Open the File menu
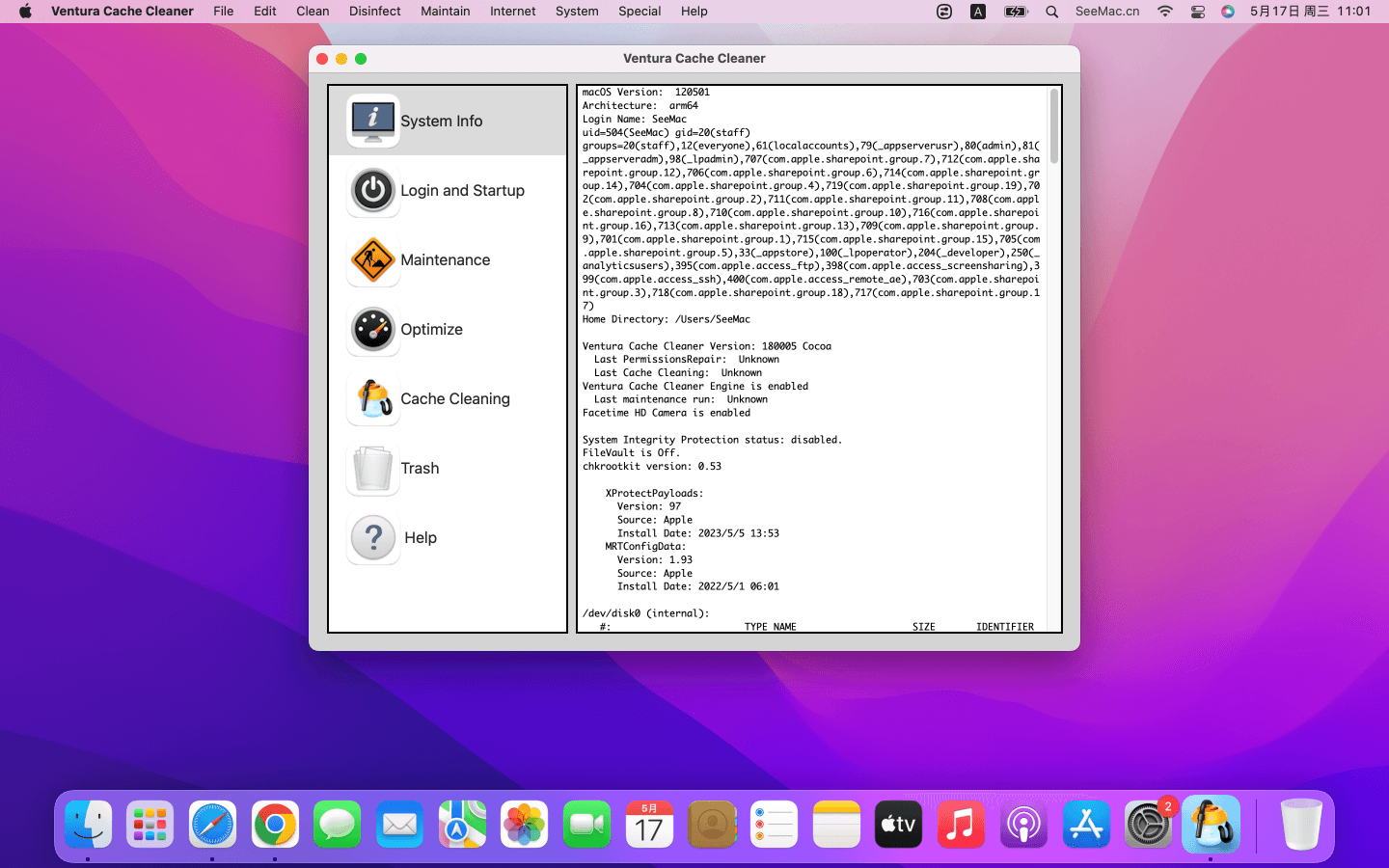 pyautogui.click(x=224, y=12)
